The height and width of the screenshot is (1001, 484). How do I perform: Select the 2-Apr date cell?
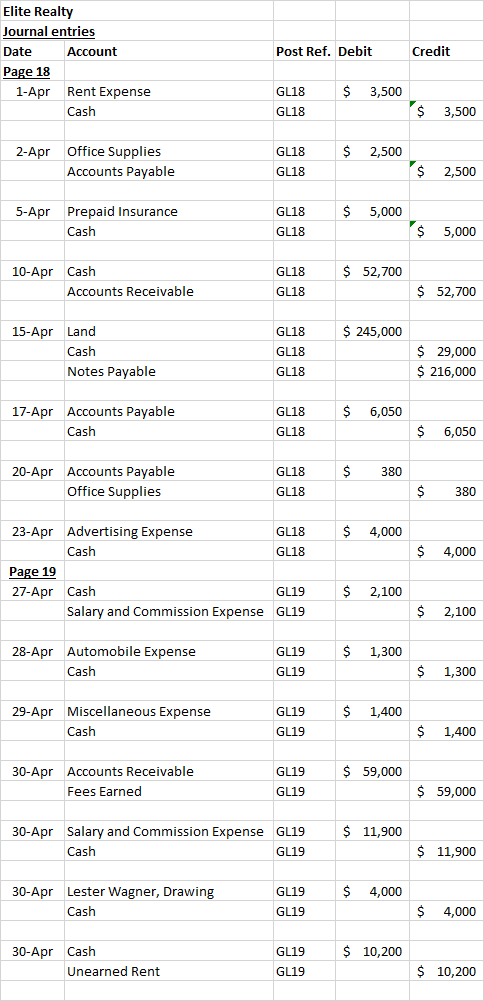pyautogui.click(x=33, y=151)
